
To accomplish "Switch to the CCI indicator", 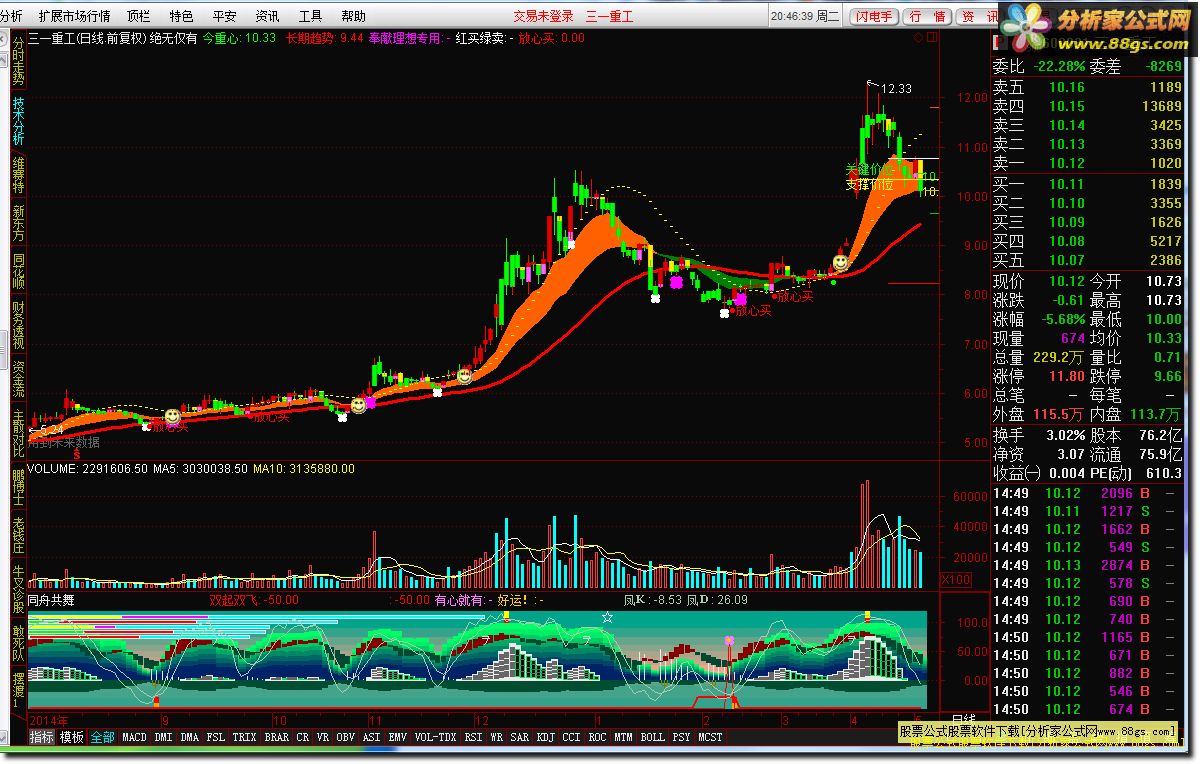I will [571, 737].
